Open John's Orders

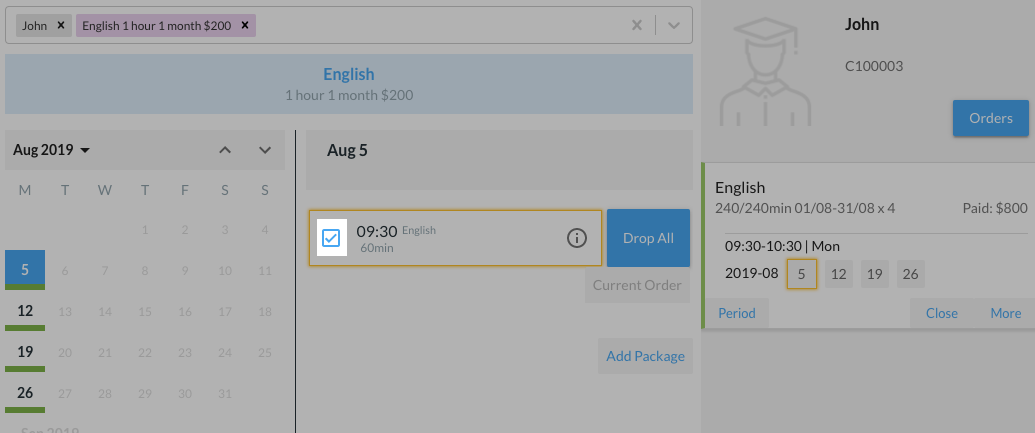[x=990, y=118]
